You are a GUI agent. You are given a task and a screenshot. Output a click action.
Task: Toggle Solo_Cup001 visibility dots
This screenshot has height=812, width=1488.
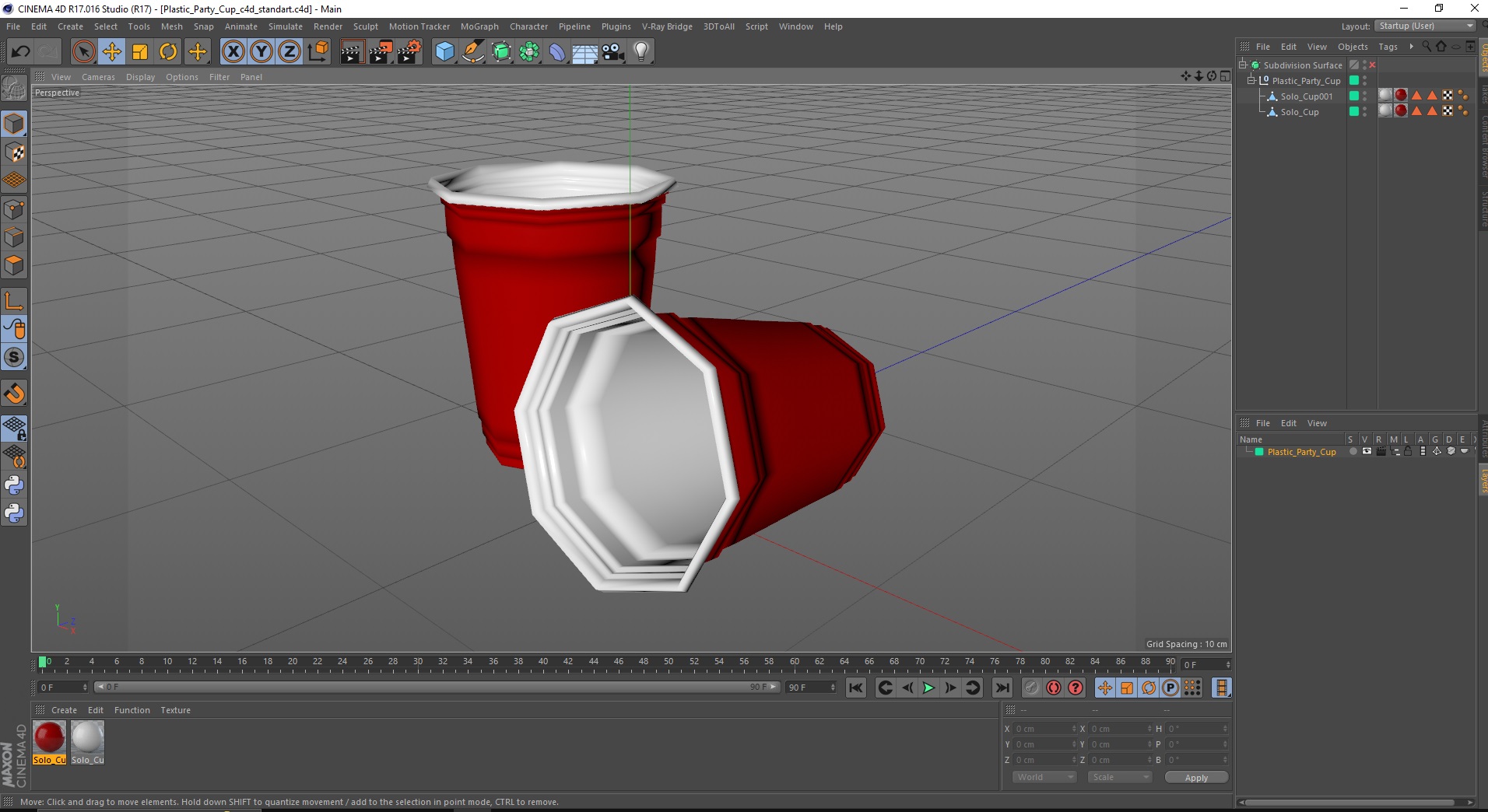[x=1365, y=96]
